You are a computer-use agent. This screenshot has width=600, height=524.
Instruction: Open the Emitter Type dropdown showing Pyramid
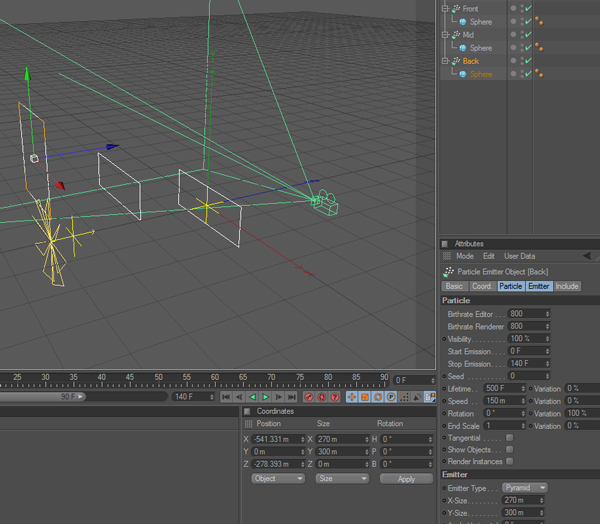tap(525, 488)
